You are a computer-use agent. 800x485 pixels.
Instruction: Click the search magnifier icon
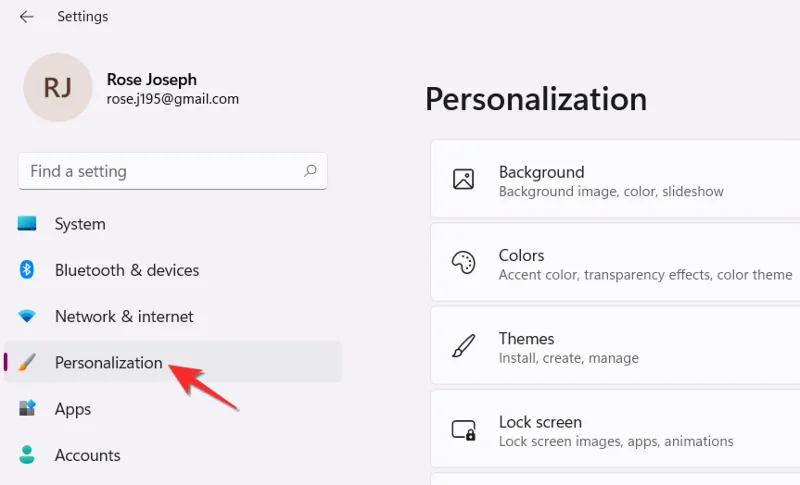310,171
